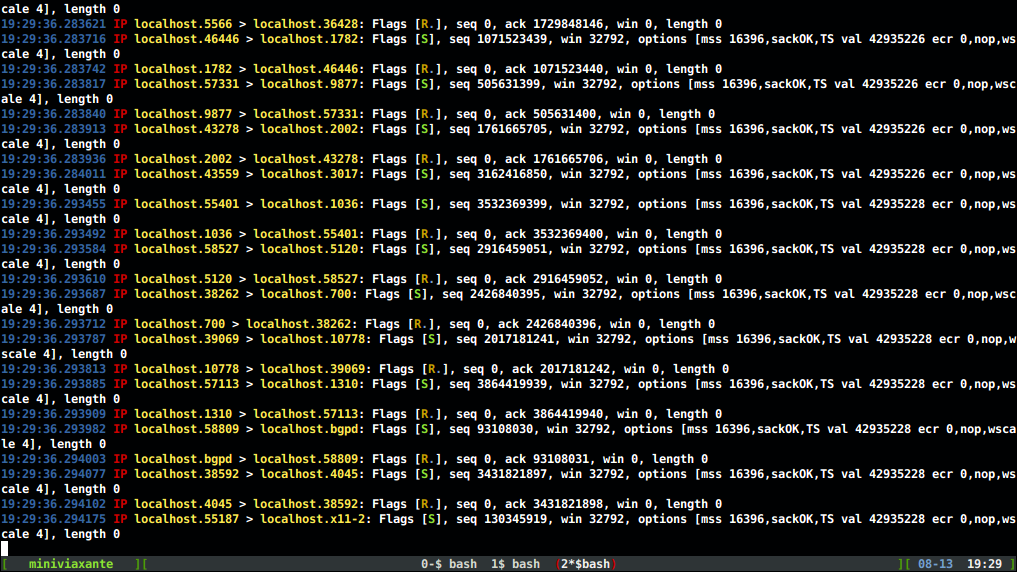Click 'ack 1761665706' value
1017x572 pixels.
[x=554, y=159]
